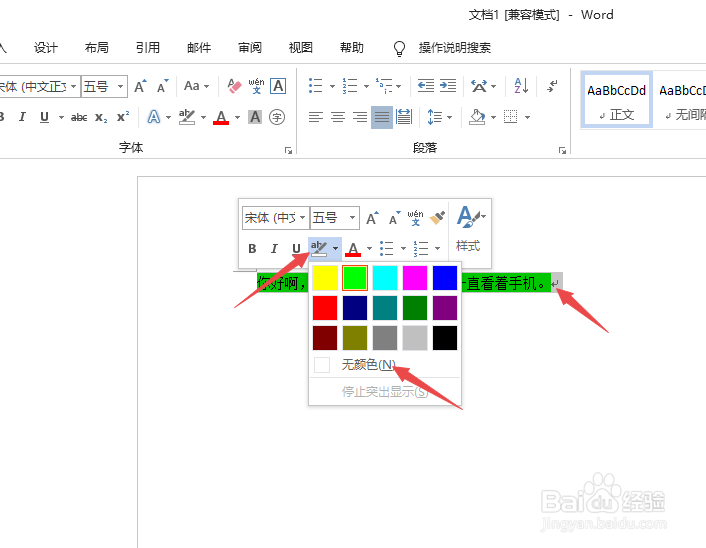This screenshot has height=548, width=706.
Task: Open the Paragraph dialog launcher
Action: [562, 150]
